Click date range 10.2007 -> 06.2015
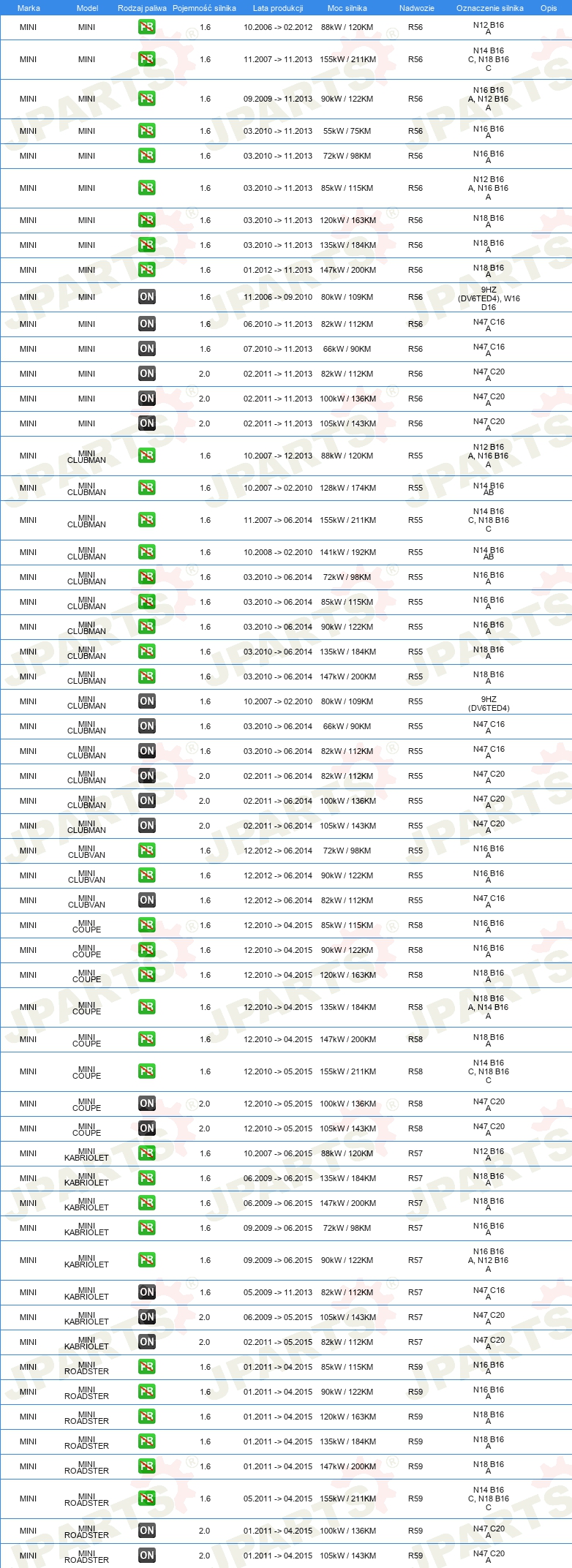 point(278,1153)
